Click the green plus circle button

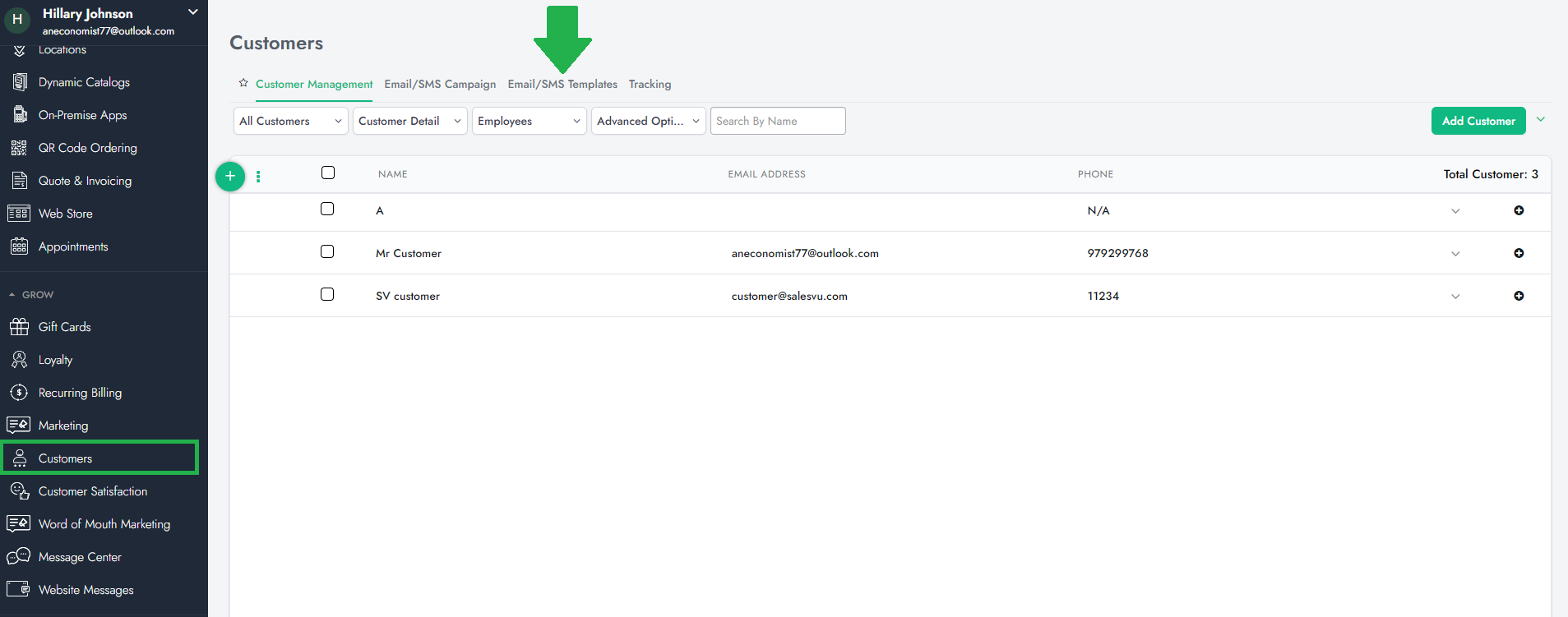point(230,176)
